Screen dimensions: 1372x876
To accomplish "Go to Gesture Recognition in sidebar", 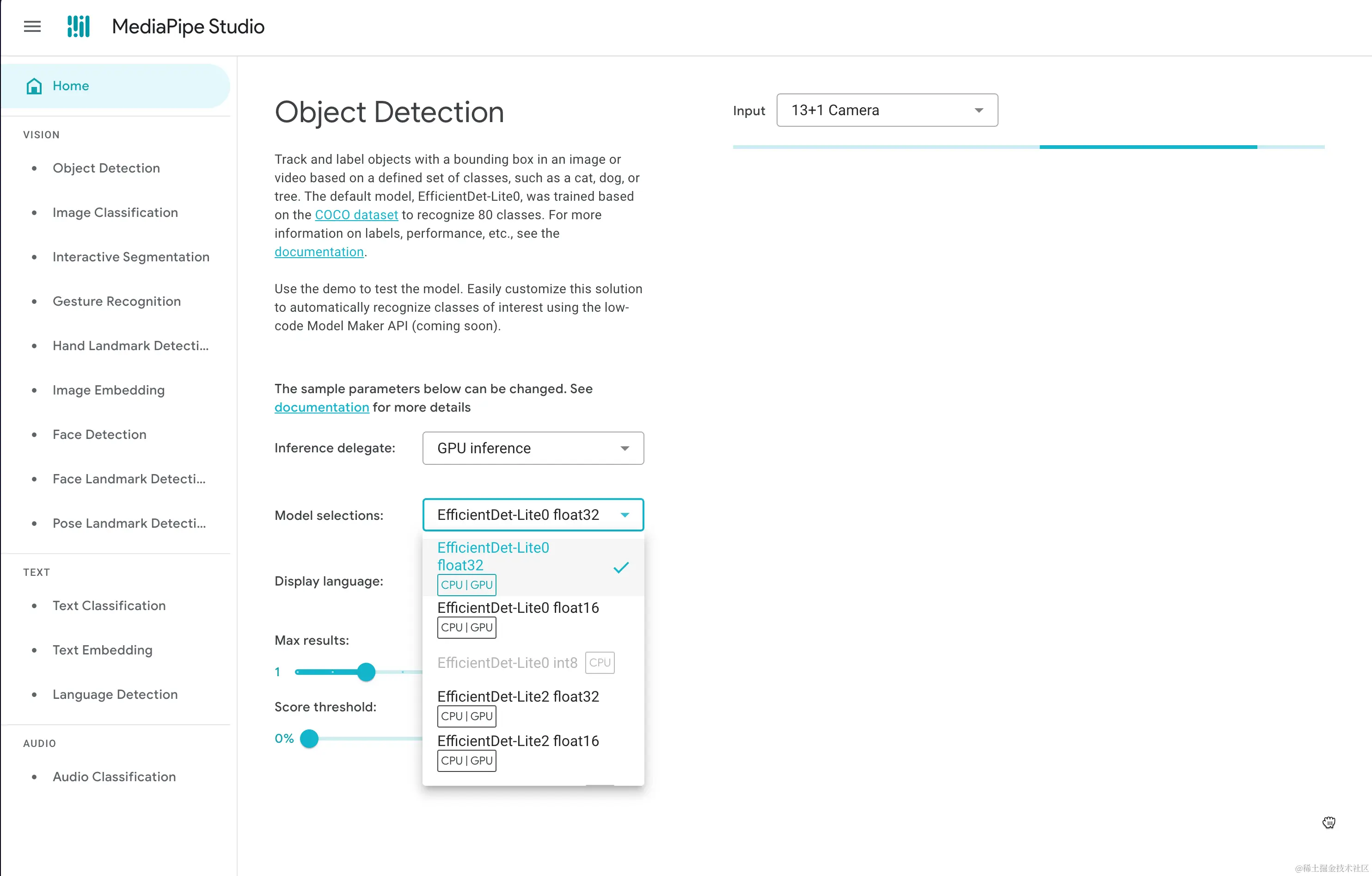I will point(116,302).
